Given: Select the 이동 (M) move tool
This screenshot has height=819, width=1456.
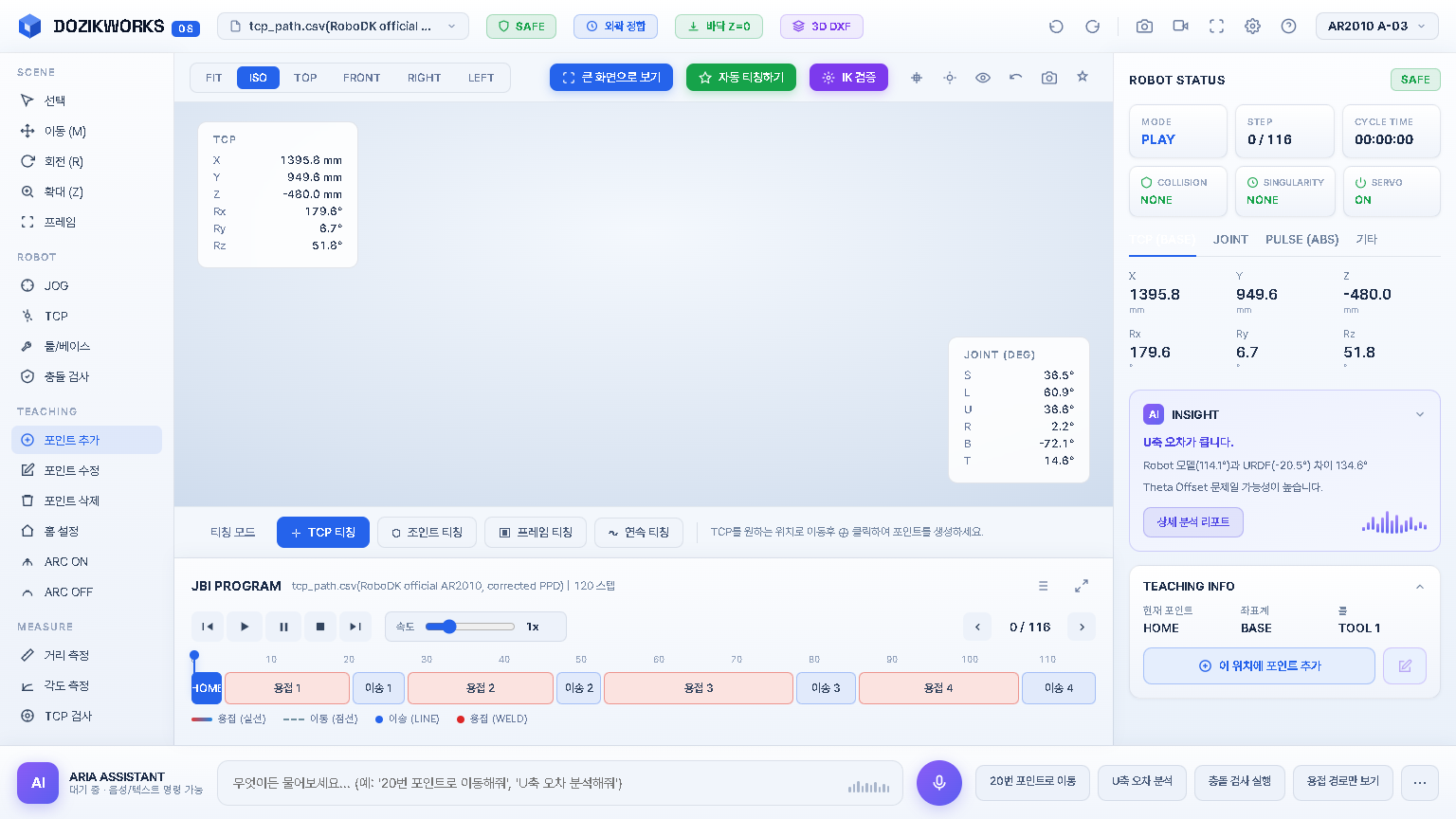Looking at the screenshot, I should tap(86, 131).
